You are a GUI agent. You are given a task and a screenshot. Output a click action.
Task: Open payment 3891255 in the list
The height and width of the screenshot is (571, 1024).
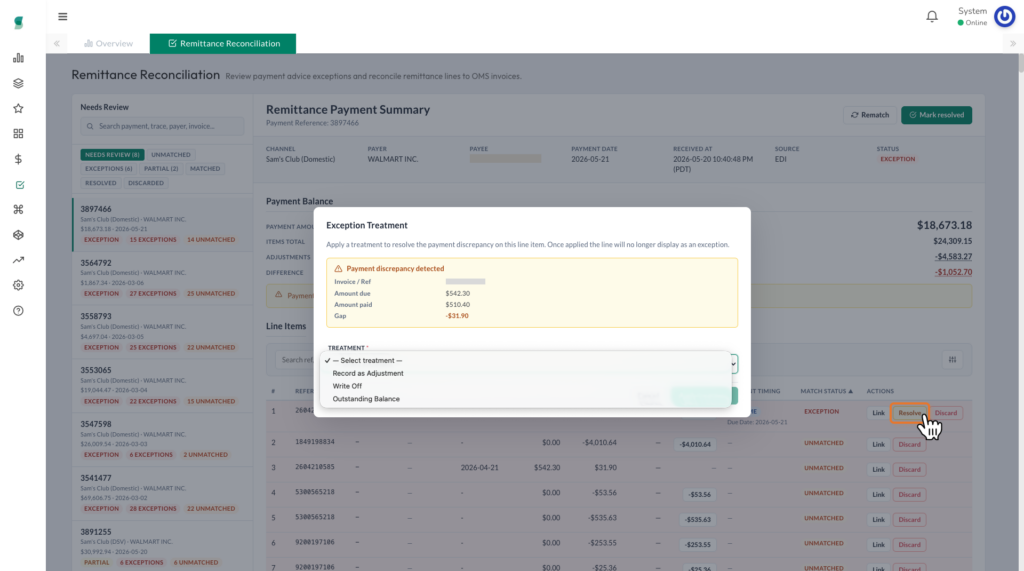pos(162,547)
